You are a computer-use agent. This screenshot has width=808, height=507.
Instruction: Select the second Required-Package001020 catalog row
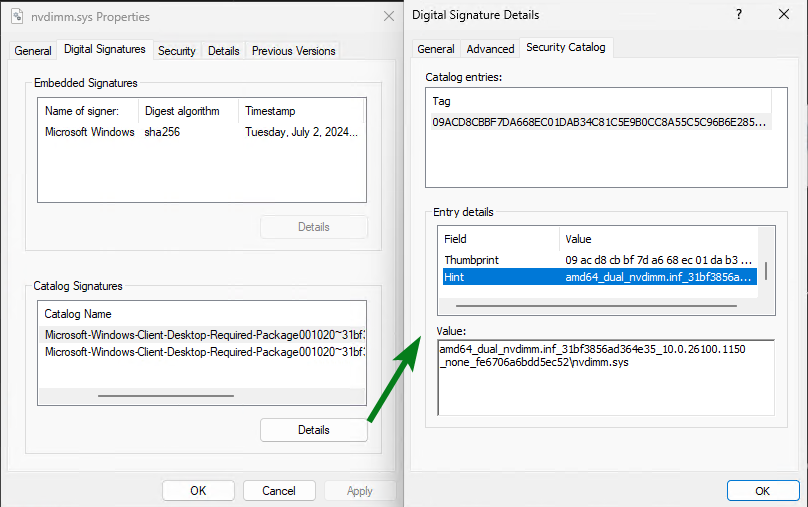(203, 352)
